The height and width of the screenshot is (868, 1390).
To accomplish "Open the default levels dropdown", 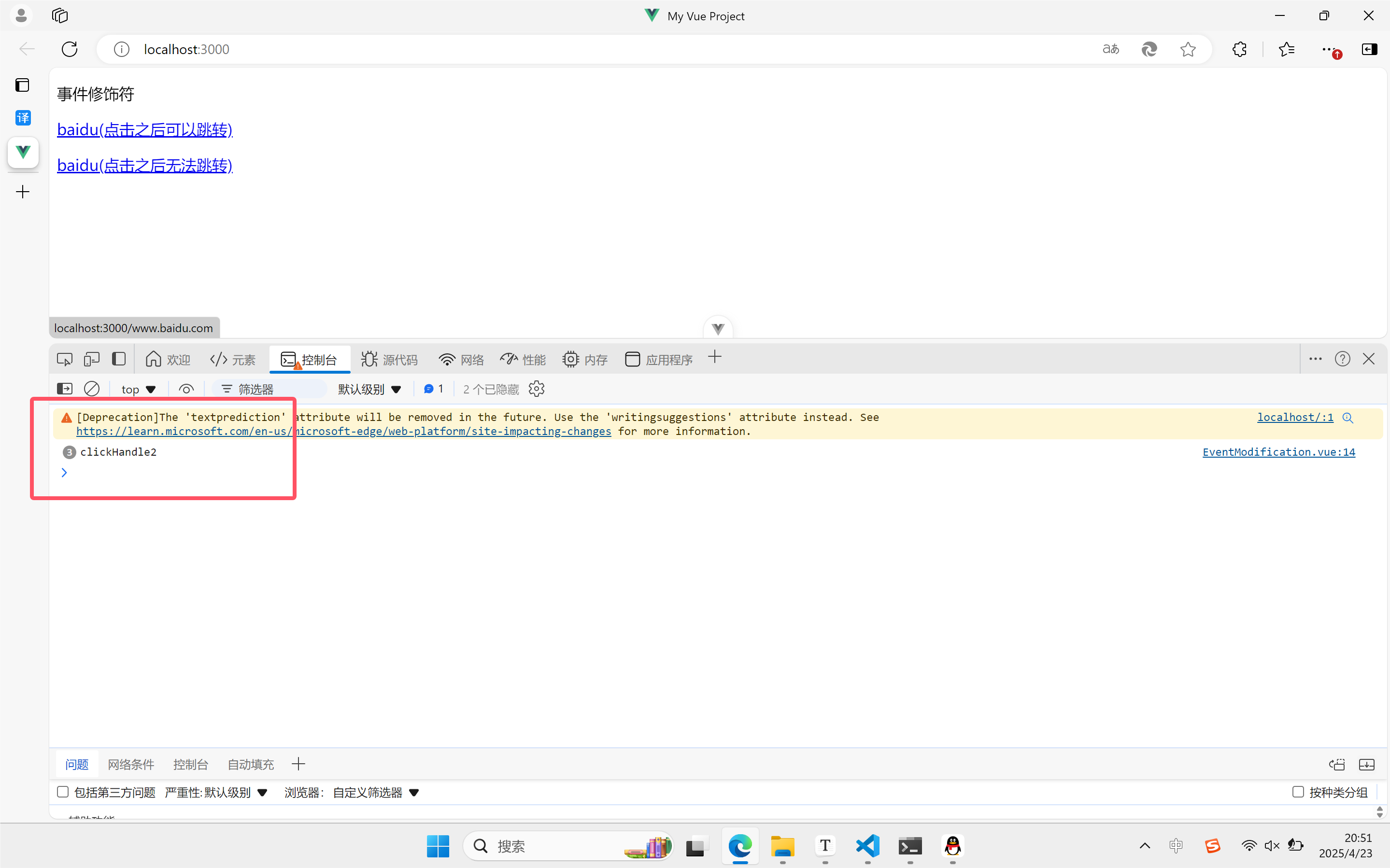I will pos(369,389).
